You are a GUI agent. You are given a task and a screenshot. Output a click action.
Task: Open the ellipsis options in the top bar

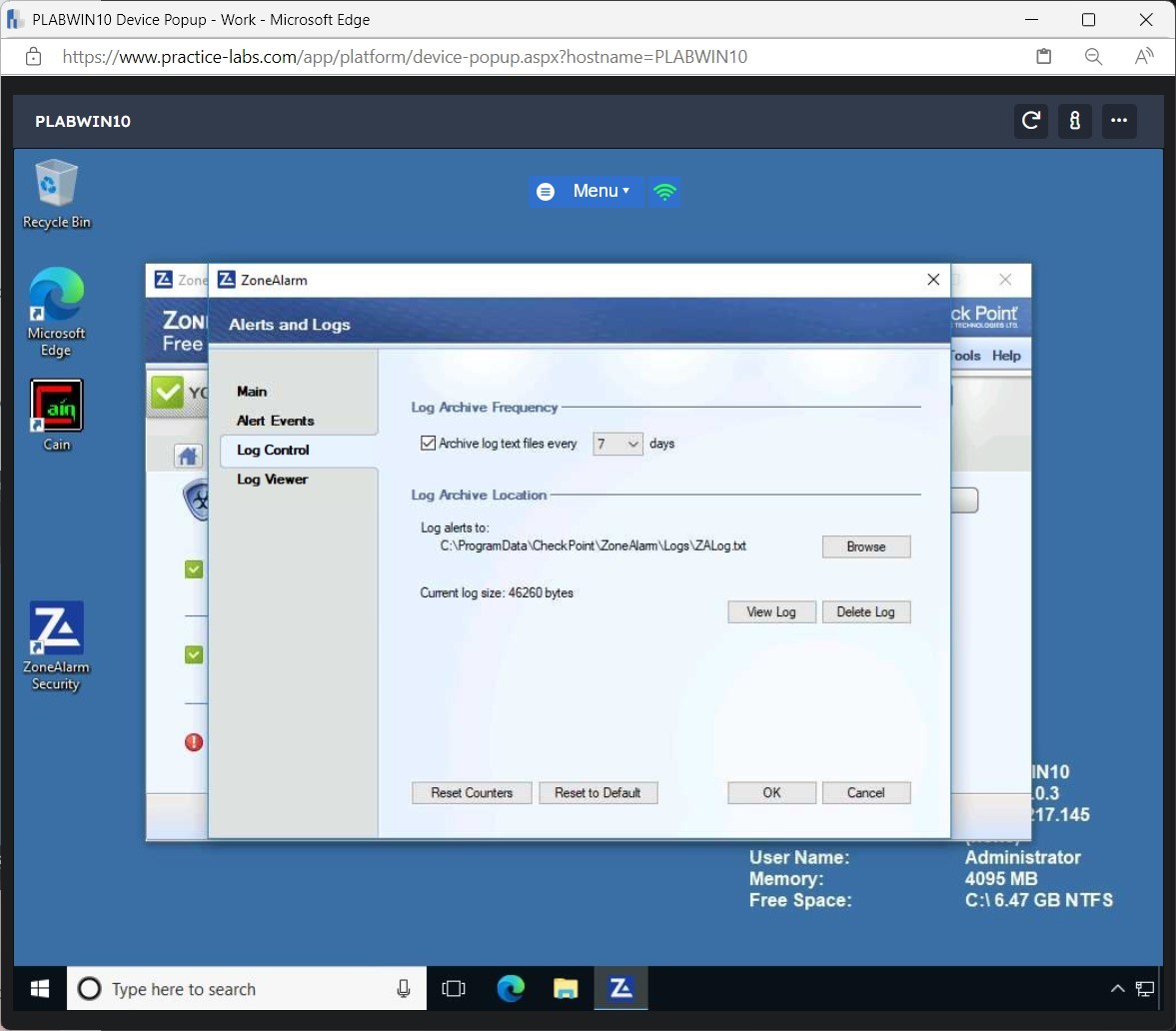[1119, 121]
